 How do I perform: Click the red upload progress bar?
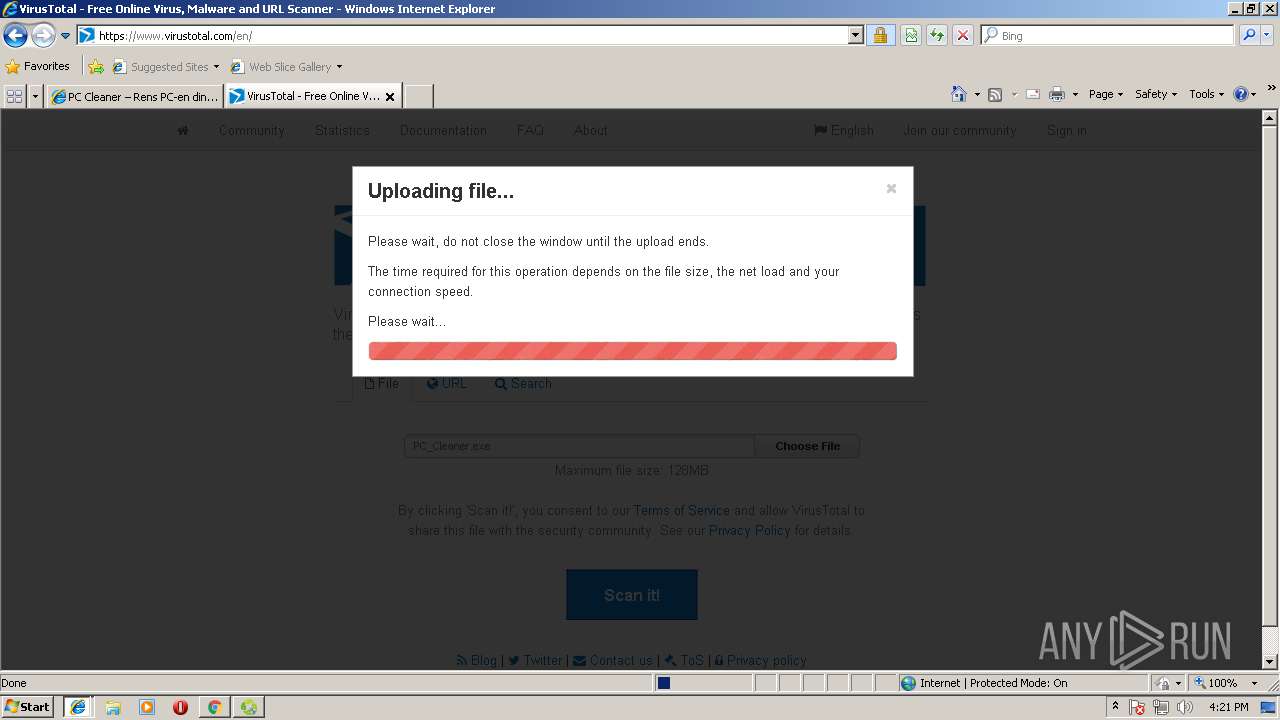point(632,351)
